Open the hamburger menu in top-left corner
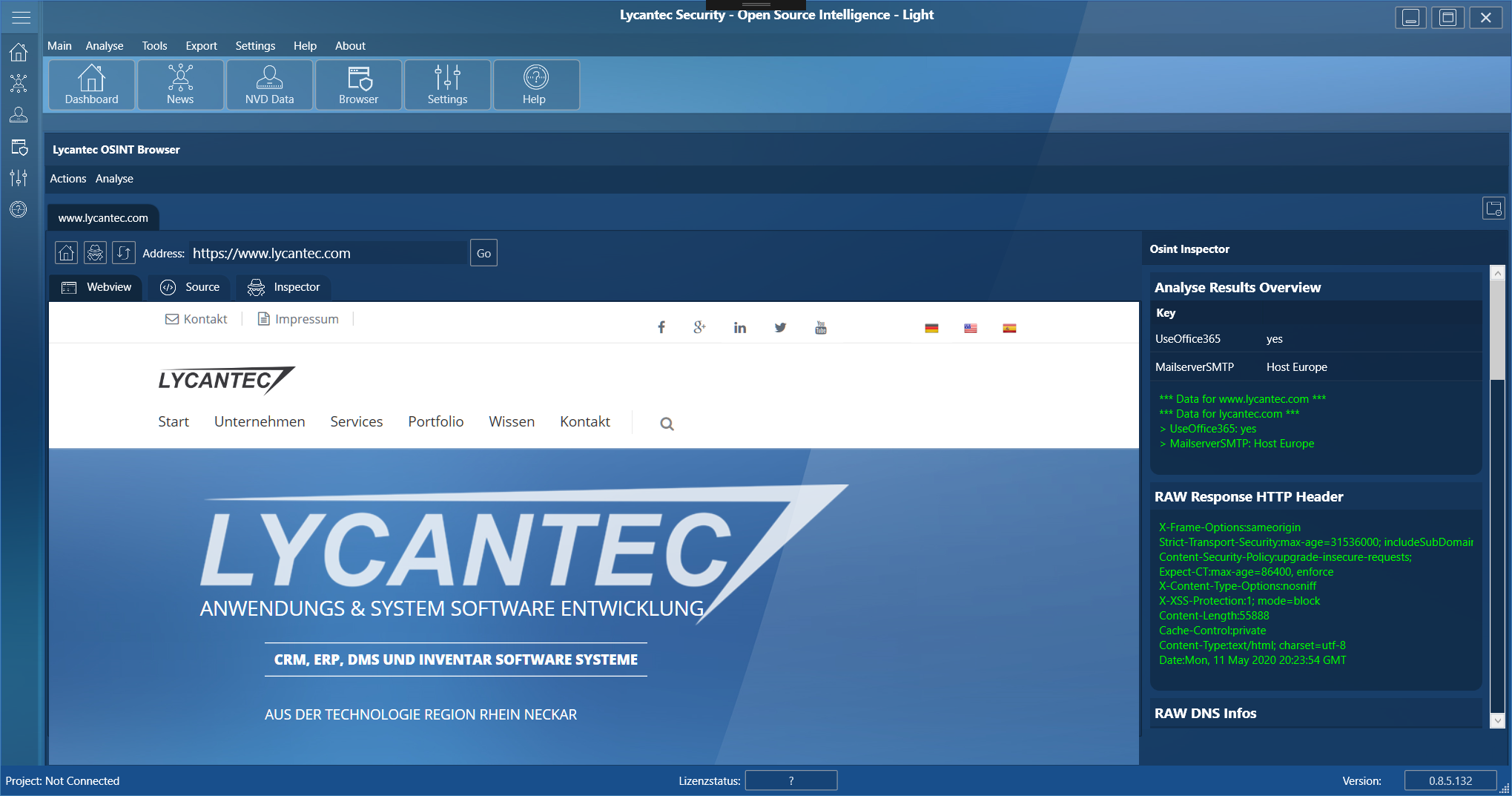The image size is (1512, 796). [x=21, y=17]
